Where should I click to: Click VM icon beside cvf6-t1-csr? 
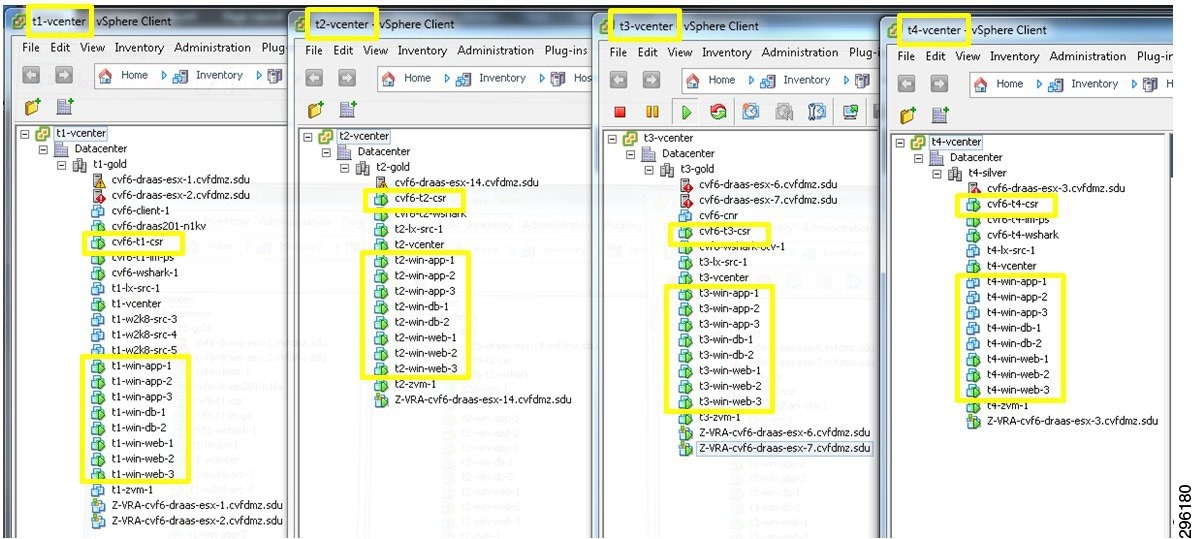98,242
